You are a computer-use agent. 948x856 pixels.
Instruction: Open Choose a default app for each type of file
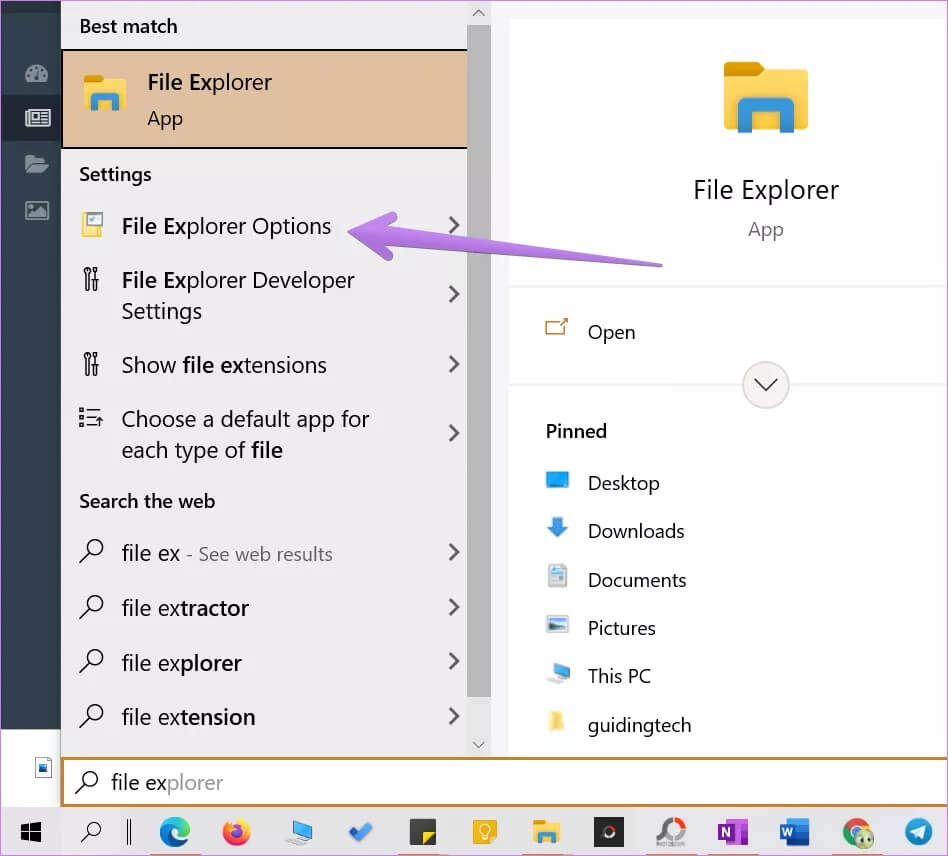(x=265, y=435)
